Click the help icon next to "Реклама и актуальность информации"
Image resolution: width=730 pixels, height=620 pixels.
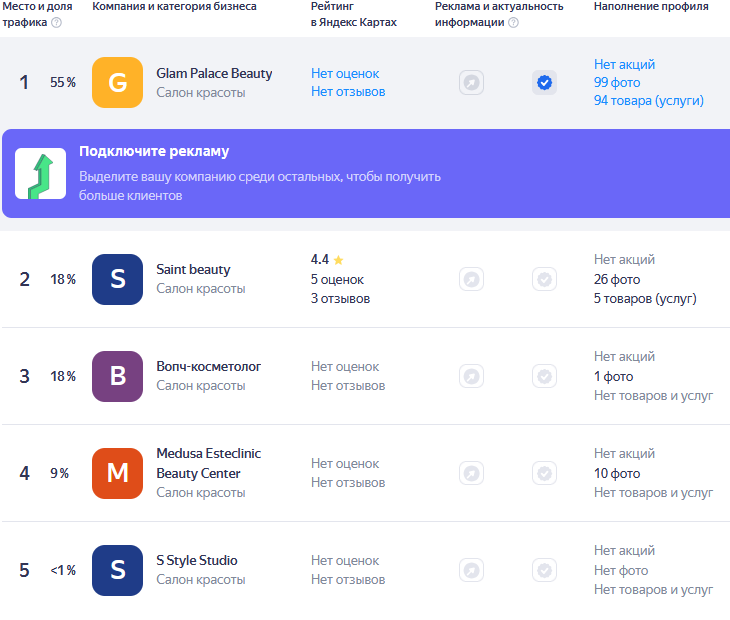[x=514, y=22]
